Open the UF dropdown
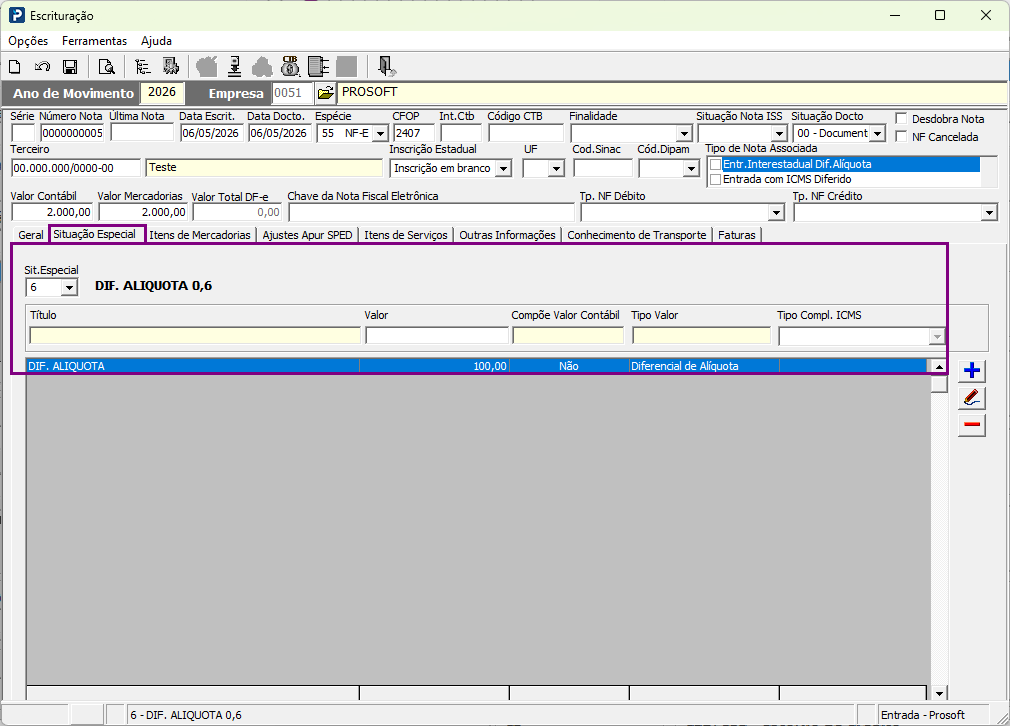Screen dimensions: 1010x726 tap(556, 169)
